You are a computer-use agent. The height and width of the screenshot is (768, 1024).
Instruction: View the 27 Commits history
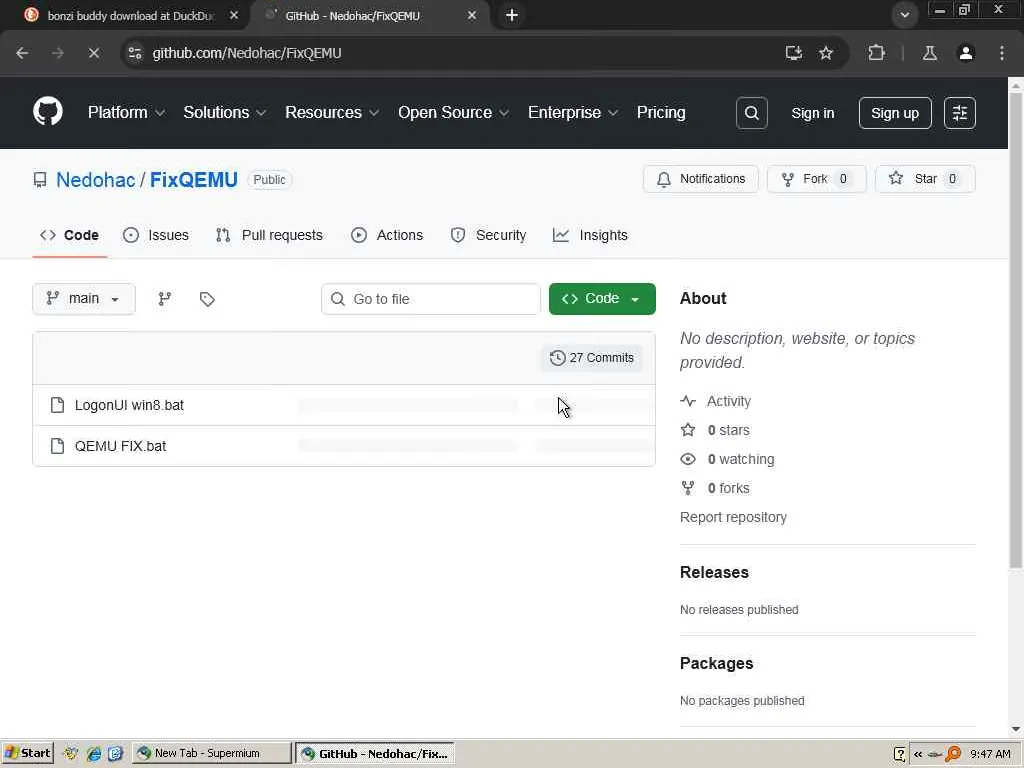pyautogui.click(x=592, y=358)
